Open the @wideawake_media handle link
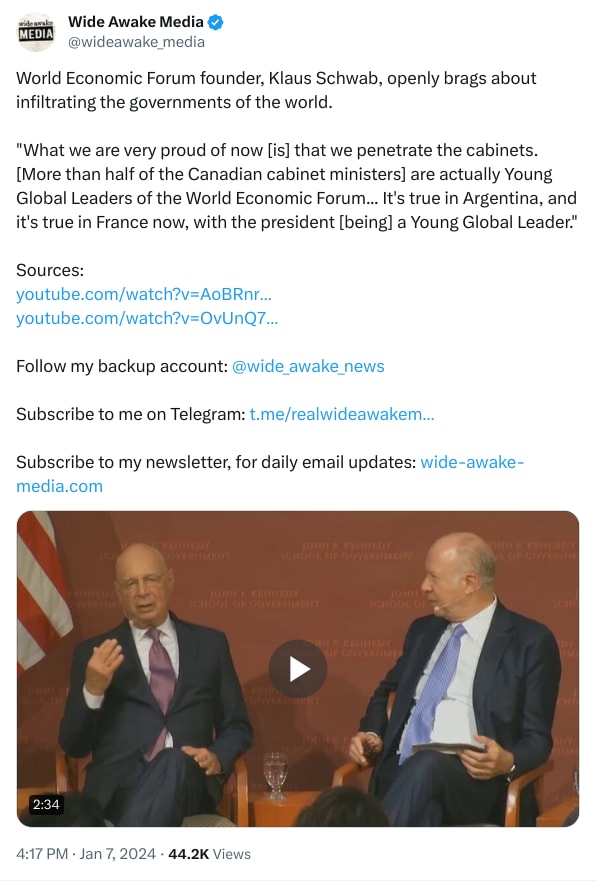The width and height of the screenshot is (611, 881). coord(136,42)
